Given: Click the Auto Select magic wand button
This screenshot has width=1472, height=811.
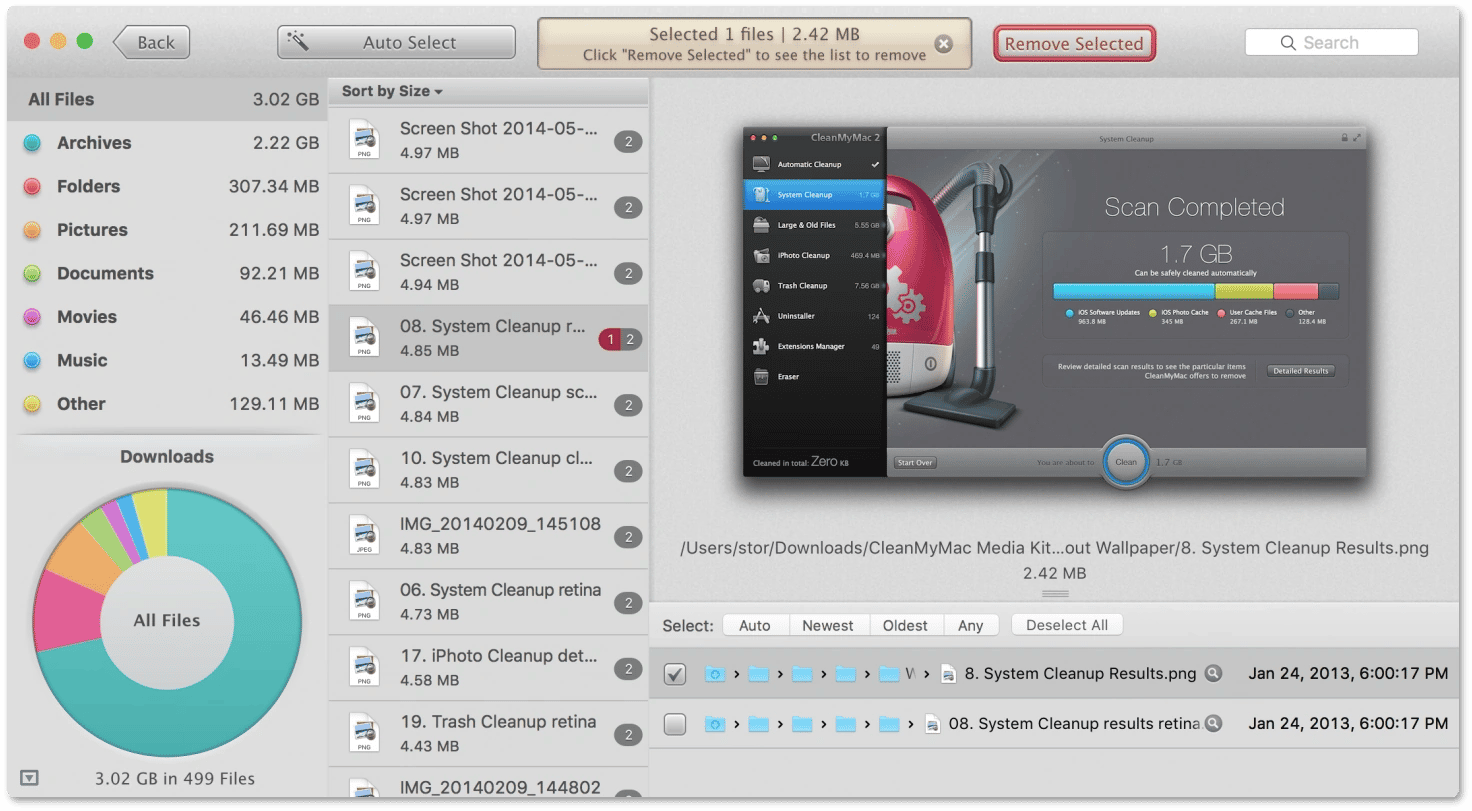Looking at the screenshot, I should [396, 43].
